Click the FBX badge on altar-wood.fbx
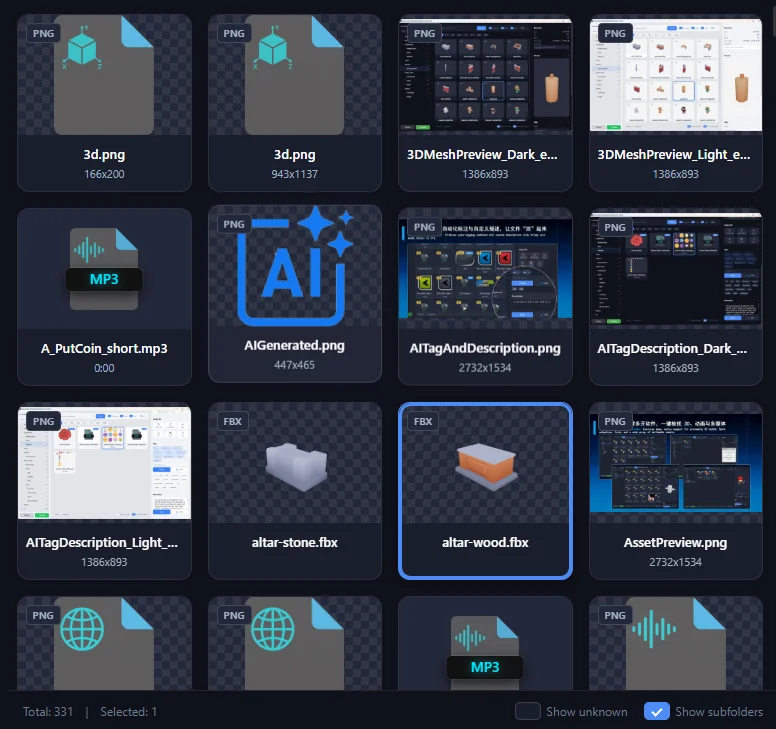776x729 pixels. pyautogui.click(x=423, y=422)
